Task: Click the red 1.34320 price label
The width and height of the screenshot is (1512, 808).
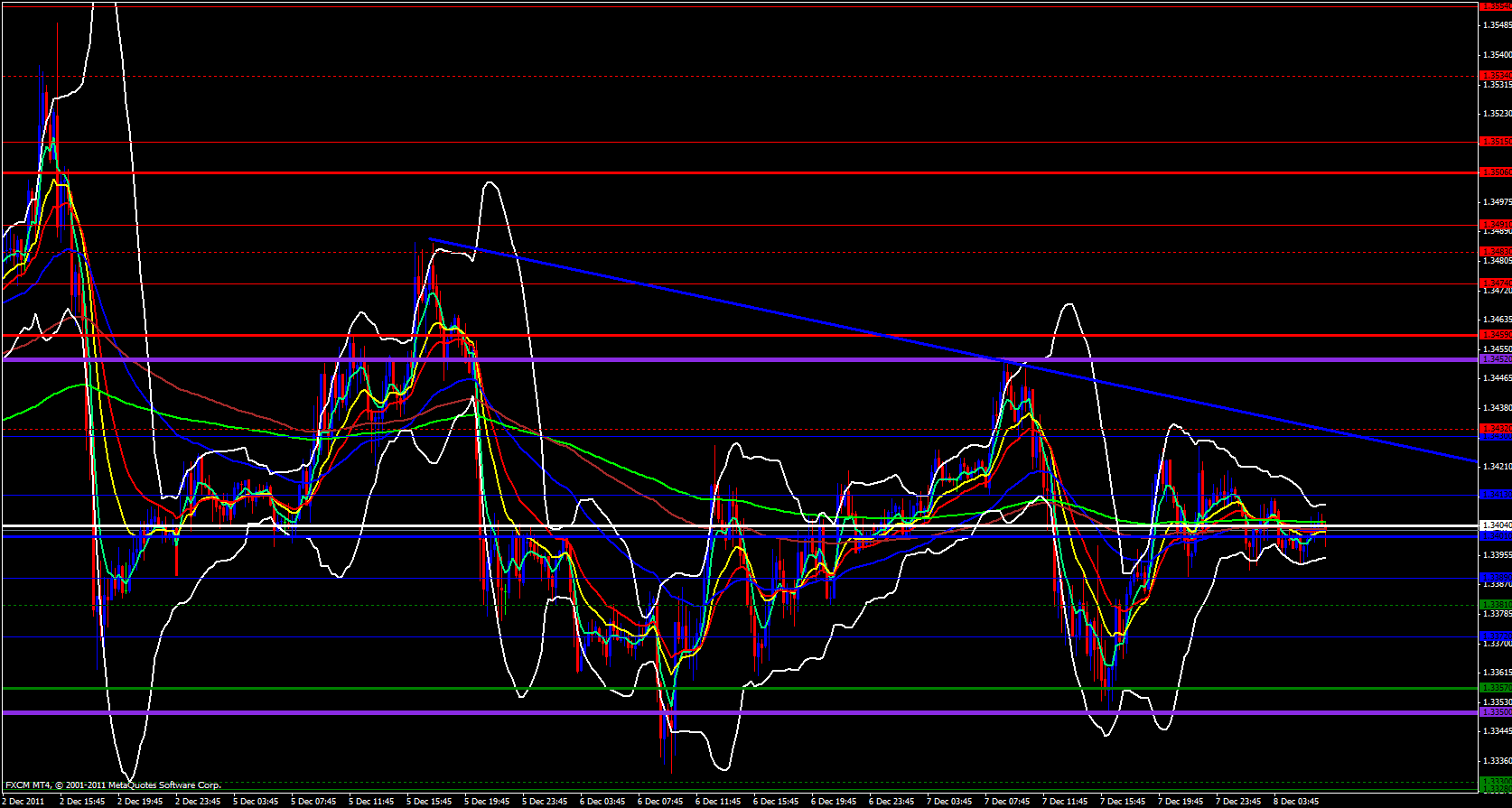Action: (x=1495, y=428)
